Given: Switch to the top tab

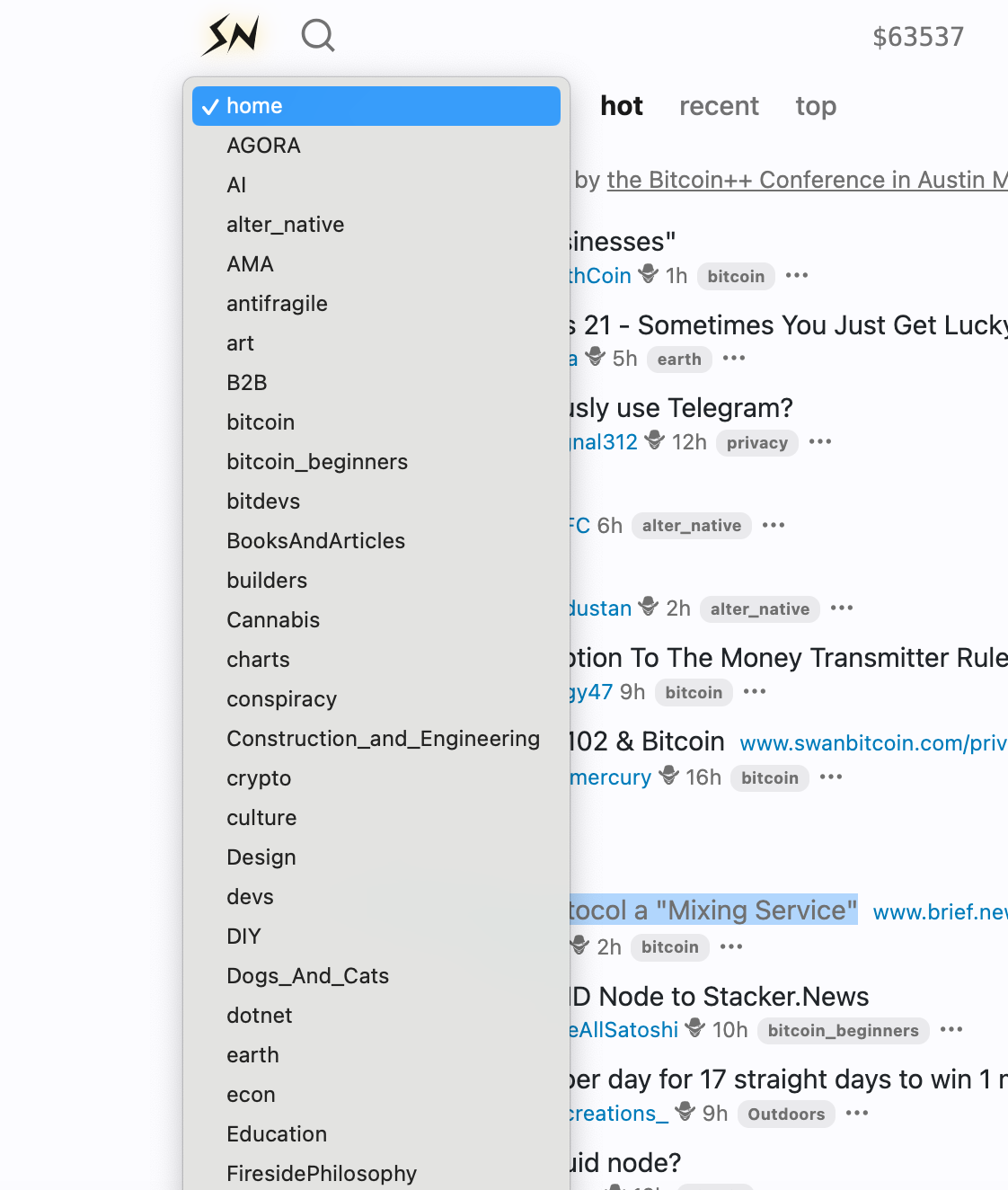Looking at the screenshot, I should tap(815, 106).
